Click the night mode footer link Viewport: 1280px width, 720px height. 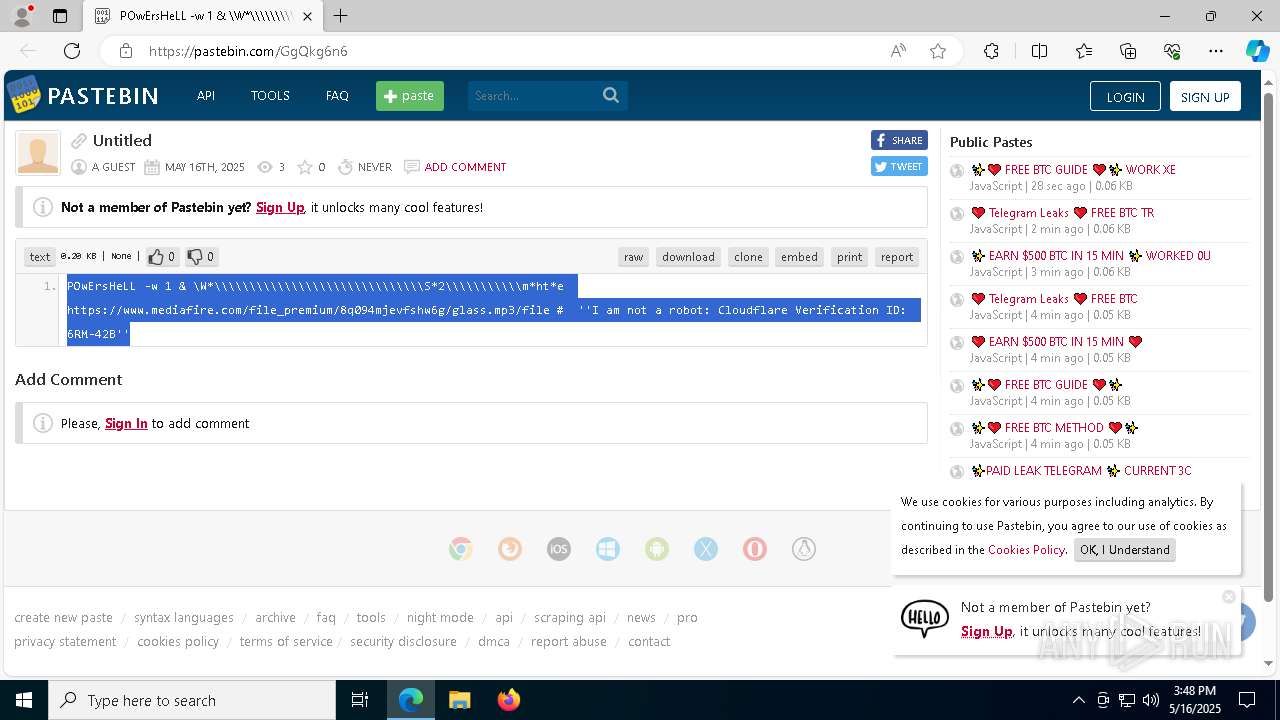[x=440, y=617]
